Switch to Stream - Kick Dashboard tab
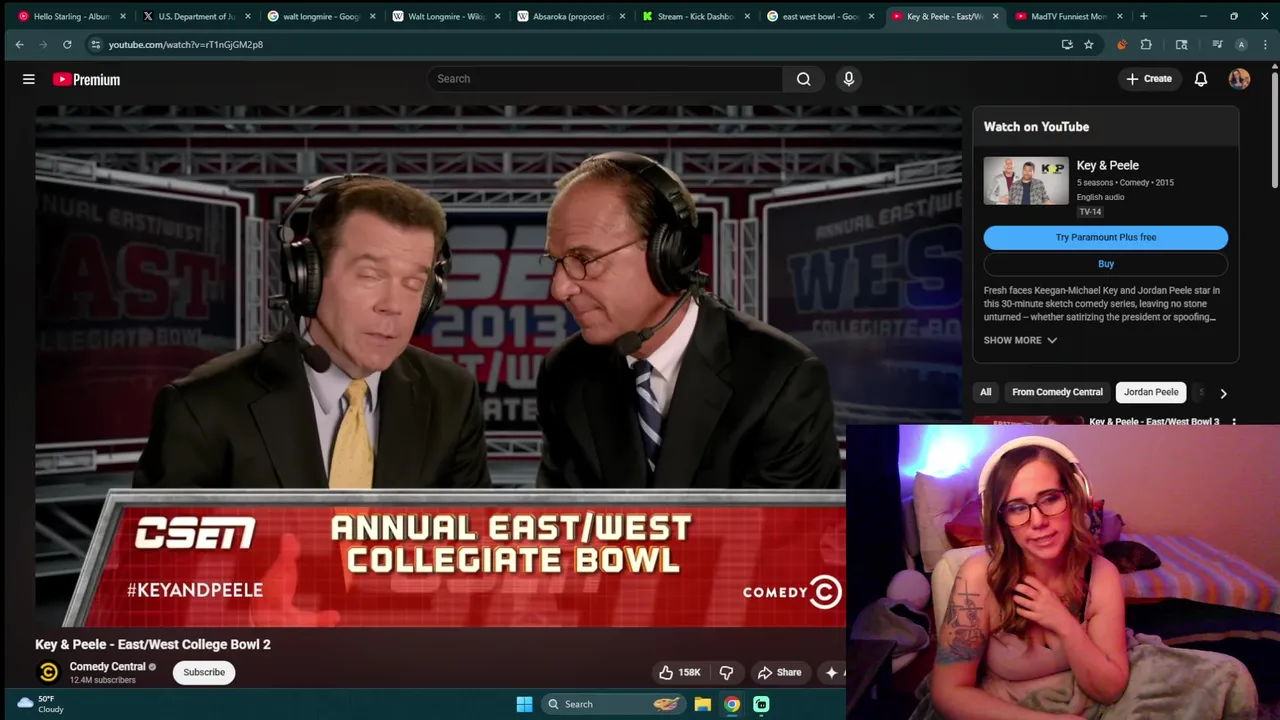This screenshot has width=1280, height=720. (695, 16)
